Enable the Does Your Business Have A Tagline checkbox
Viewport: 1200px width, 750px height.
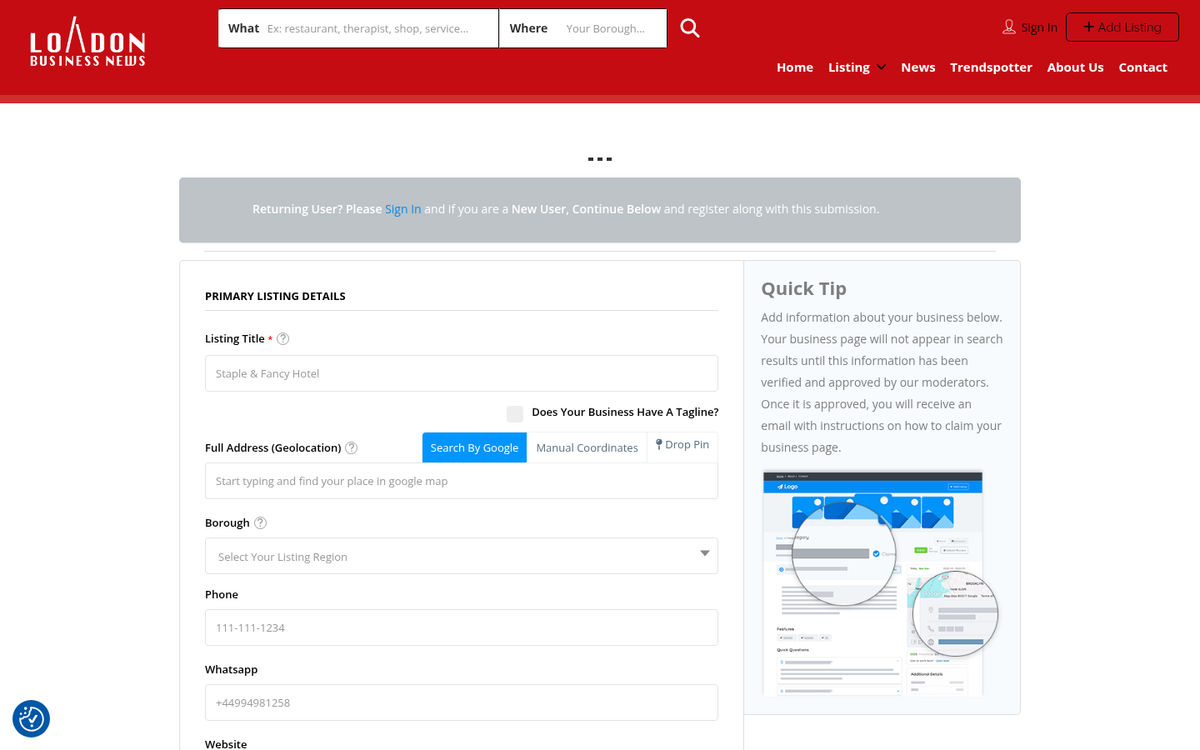coord(515,413)
